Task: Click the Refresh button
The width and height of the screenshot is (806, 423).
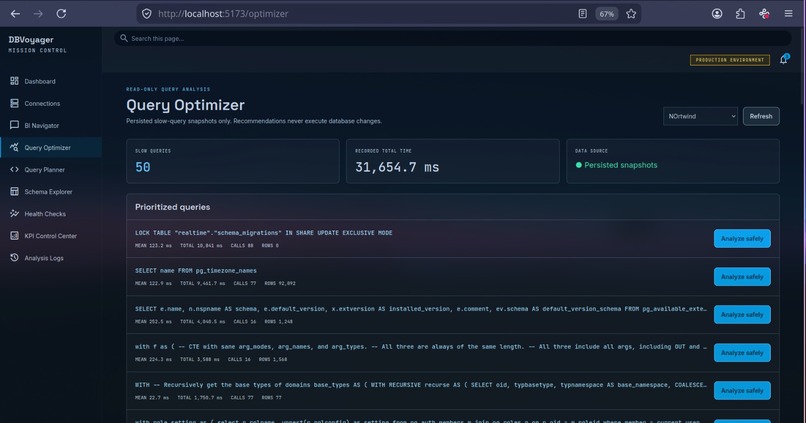Action: coord(761,116)
